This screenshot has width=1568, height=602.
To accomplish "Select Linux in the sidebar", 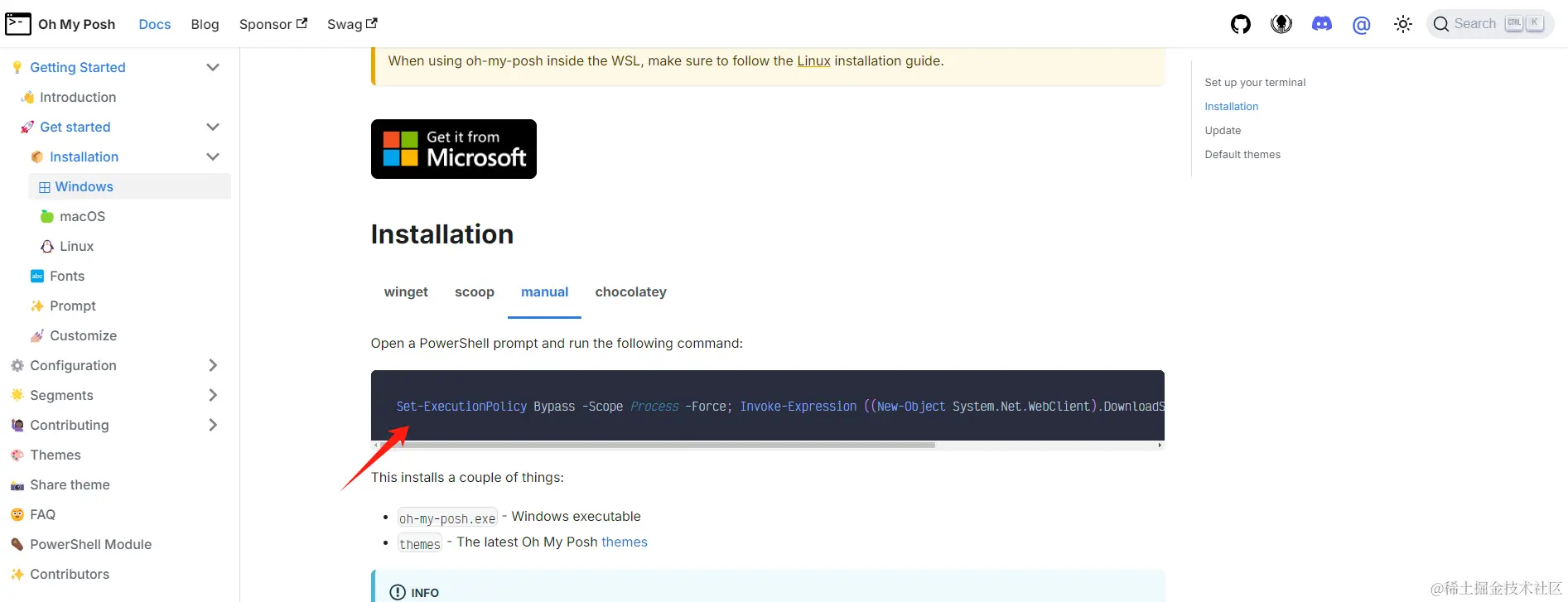I will (x=76, y=246).
